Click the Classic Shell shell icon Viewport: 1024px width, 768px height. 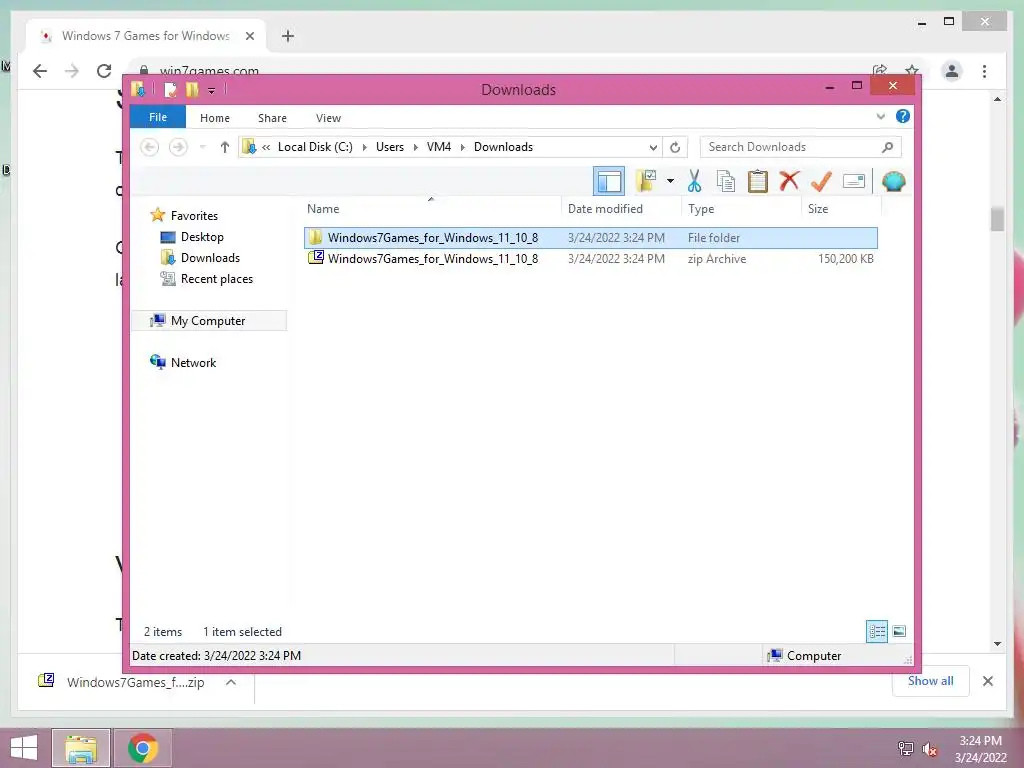pos(893,182)
